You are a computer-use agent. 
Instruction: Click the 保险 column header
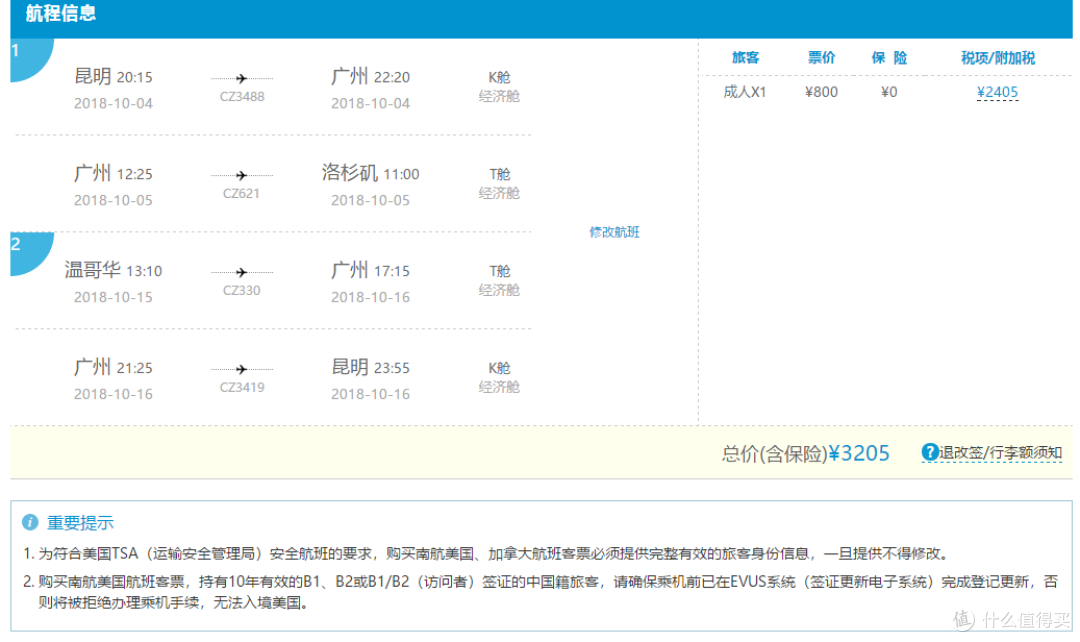[x=889, y=58]
